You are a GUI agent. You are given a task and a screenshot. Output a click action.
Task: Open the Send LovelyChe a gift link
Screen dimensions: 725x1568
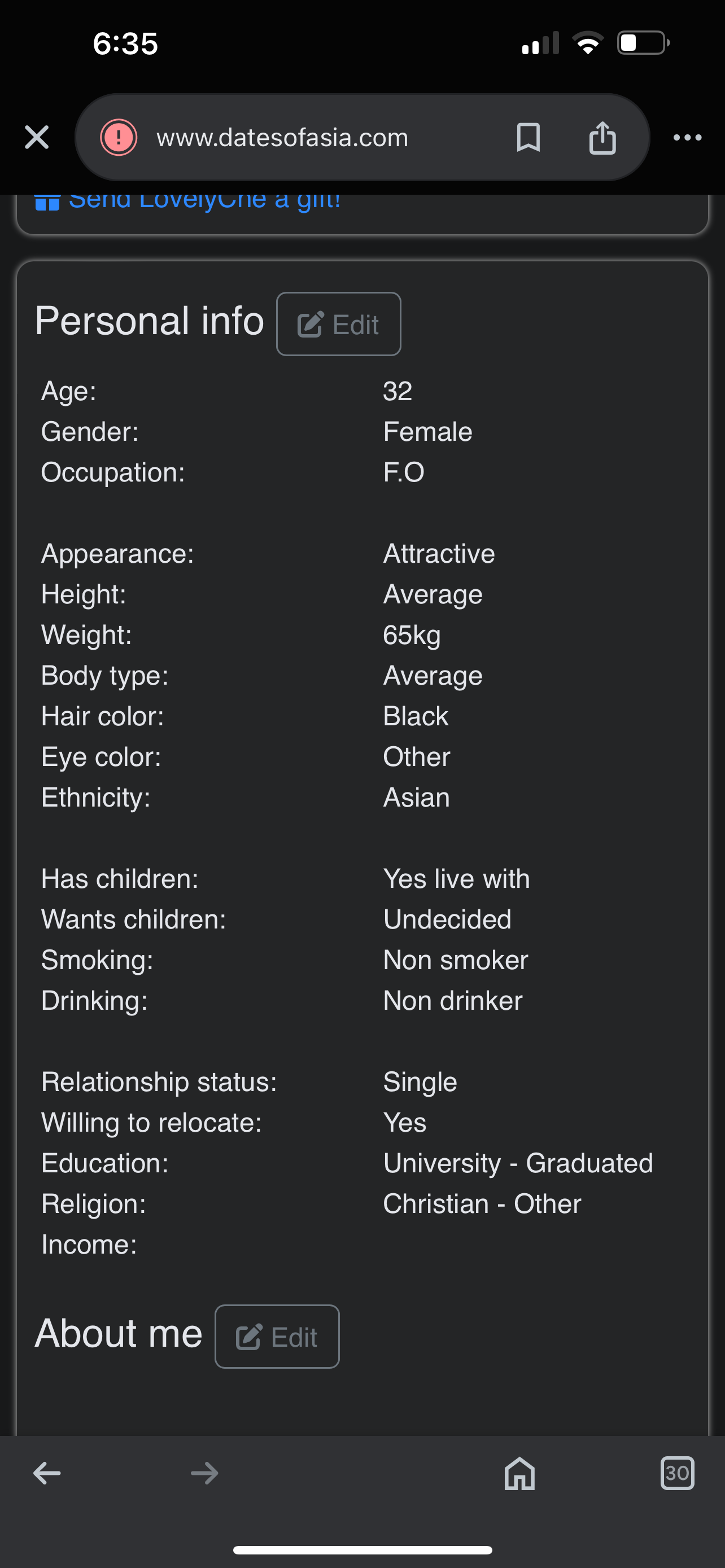[204, 201]
